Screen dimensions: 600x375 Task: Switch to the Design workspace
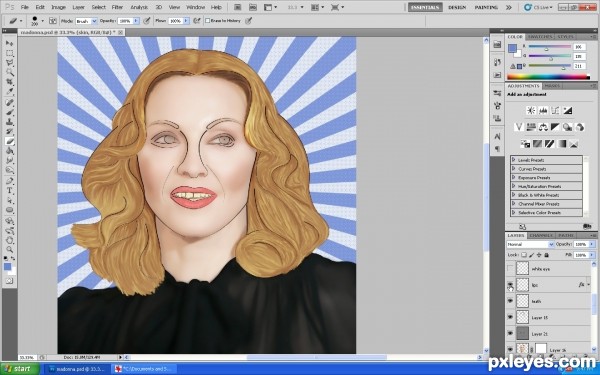pyautogui.click(x=457, y=7)
